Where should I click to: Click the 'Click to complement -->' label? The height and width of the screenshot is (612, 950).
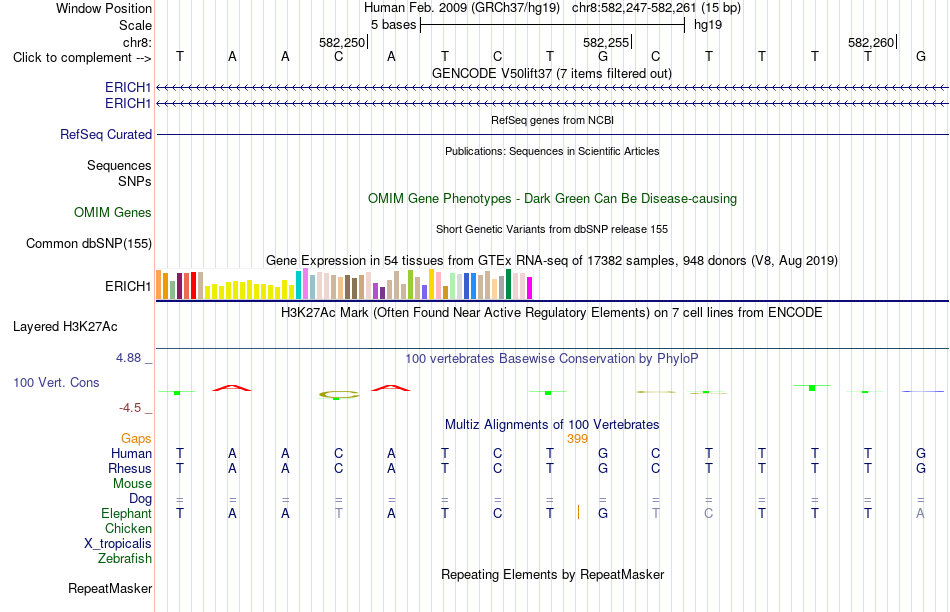(82, 58)
